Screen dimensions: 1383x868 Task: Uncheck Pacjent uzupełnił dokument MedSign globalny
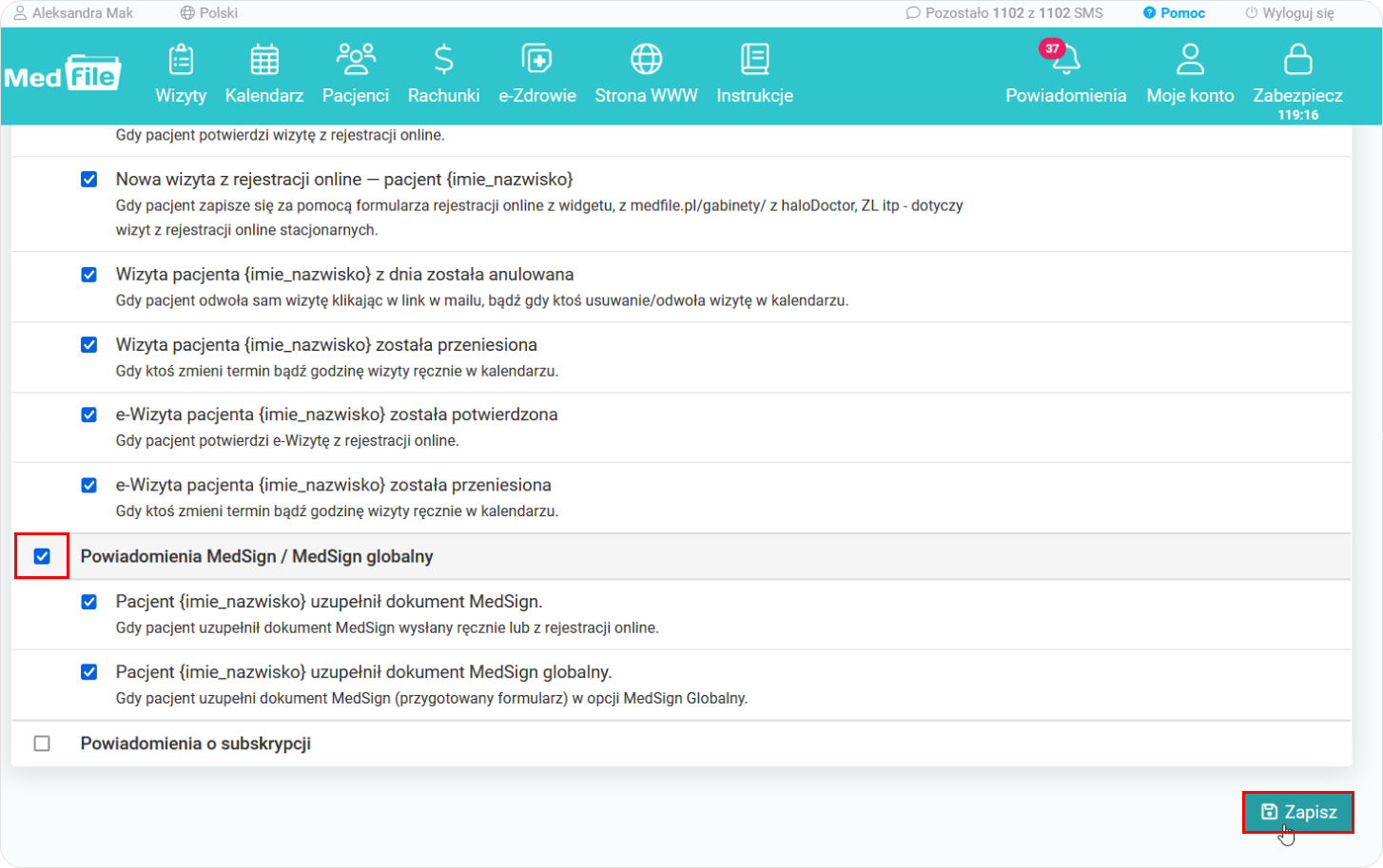[x=89, y=672]
